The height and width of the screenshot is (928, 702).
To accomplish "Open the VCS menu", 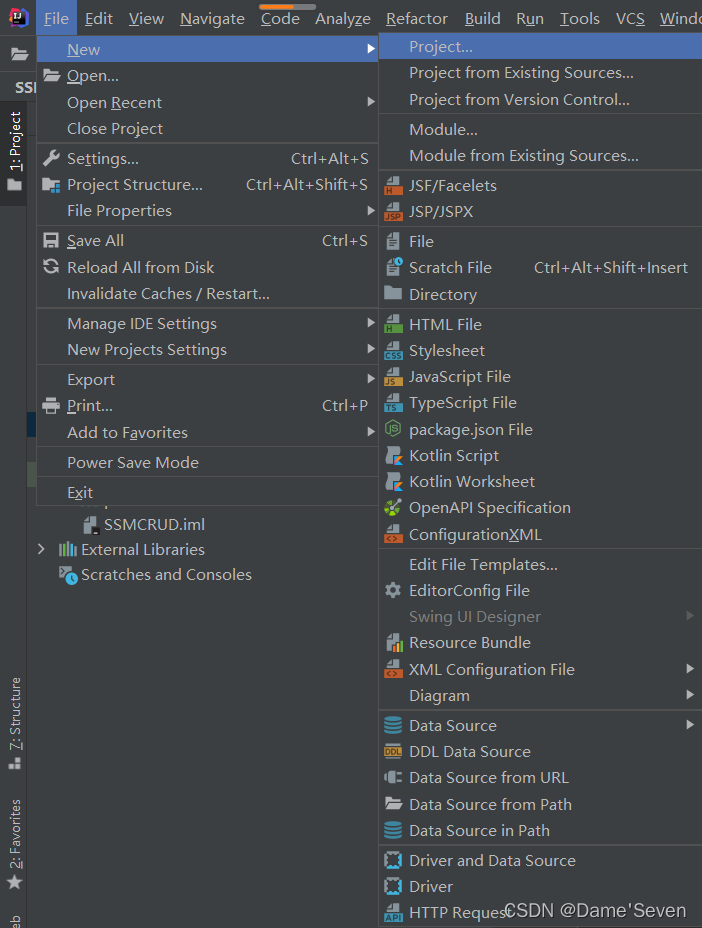I will click(x=630, y=19).
